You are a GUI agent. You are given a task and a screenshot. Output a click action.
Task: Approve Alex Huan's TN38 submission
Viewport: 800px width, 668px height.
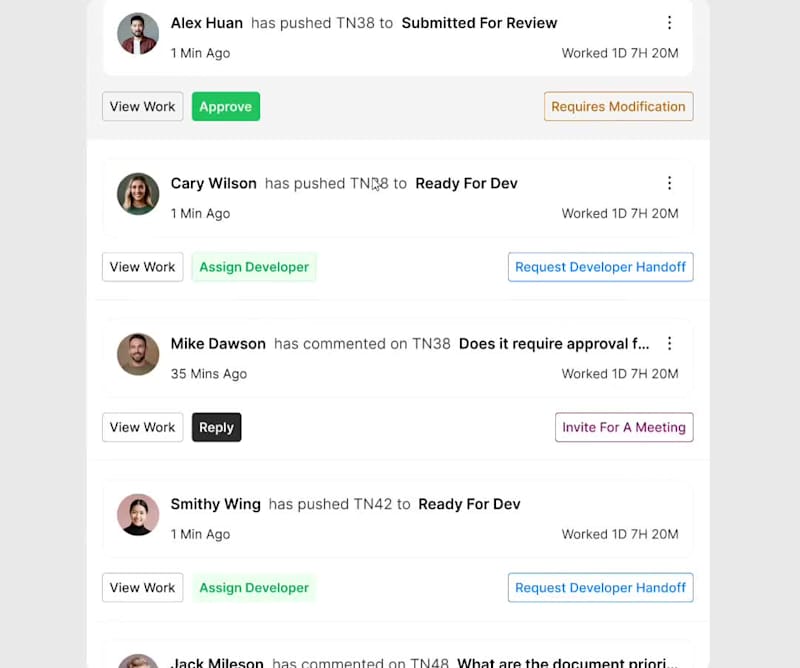226,107
